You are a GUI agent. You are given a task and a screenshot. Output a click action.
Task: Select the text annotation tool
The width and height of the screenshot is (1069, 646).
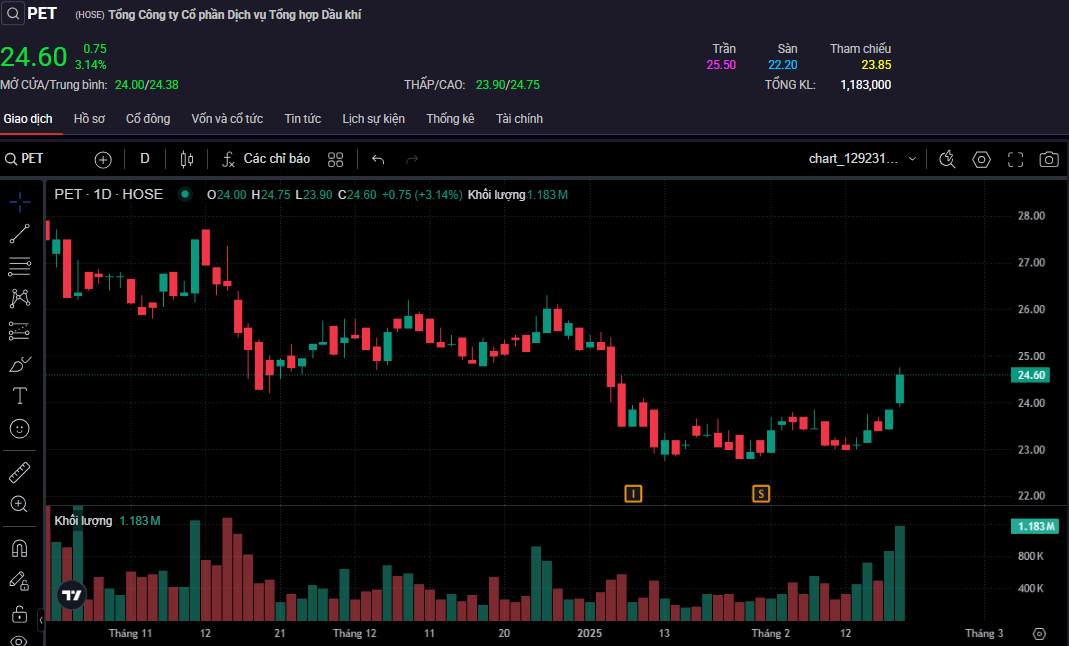click(x=19, y=396)
